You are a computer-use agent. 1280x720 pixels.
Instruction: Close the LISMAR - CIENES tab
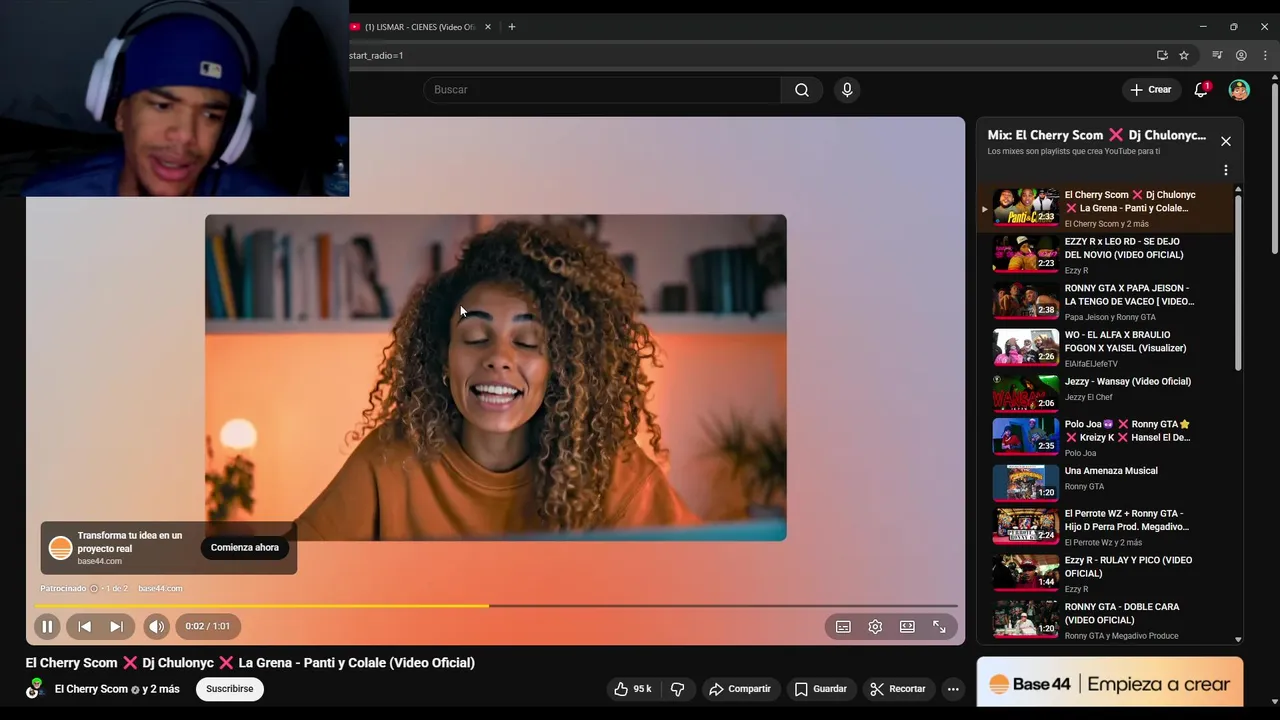pyautogui.click(x=488, y=27)
